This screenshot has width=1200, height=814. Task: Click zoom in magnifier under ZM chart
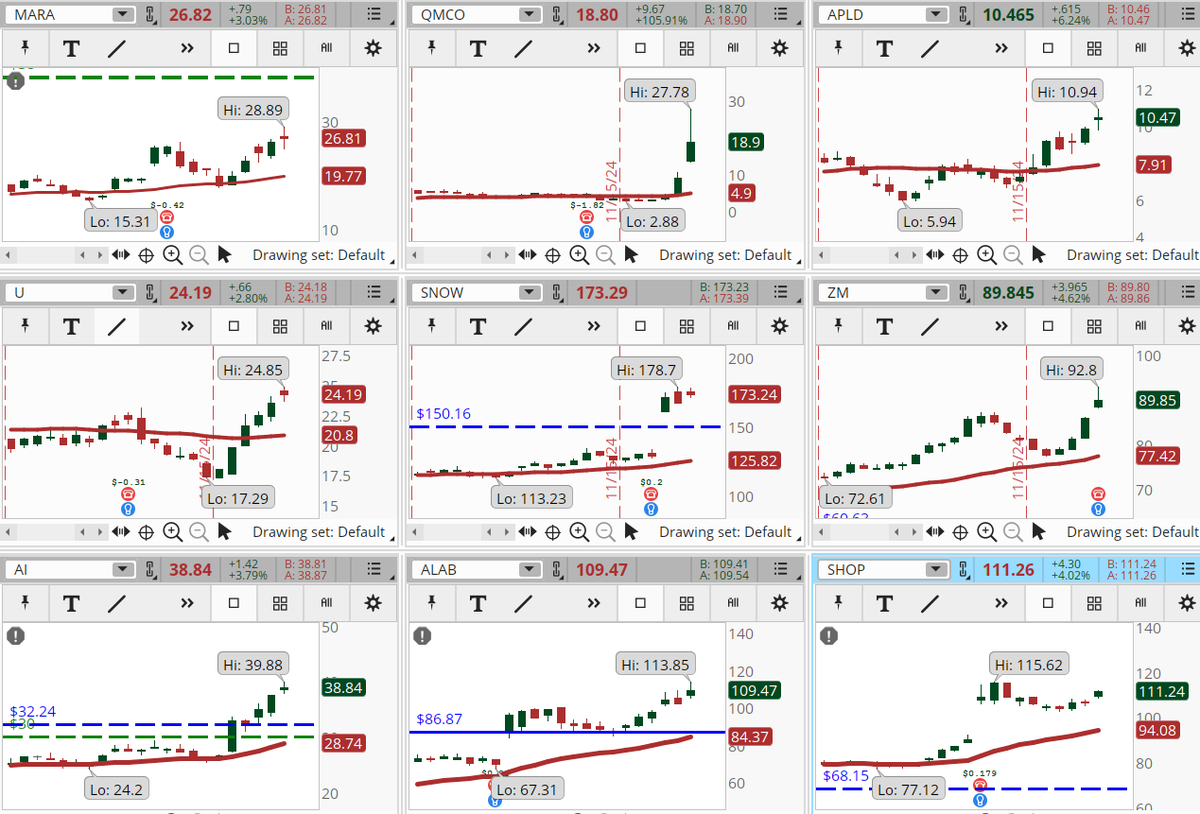986,532
